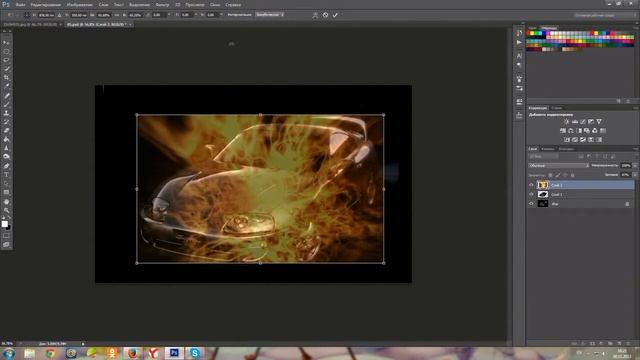Add a Color Balance adjustment

571,131
